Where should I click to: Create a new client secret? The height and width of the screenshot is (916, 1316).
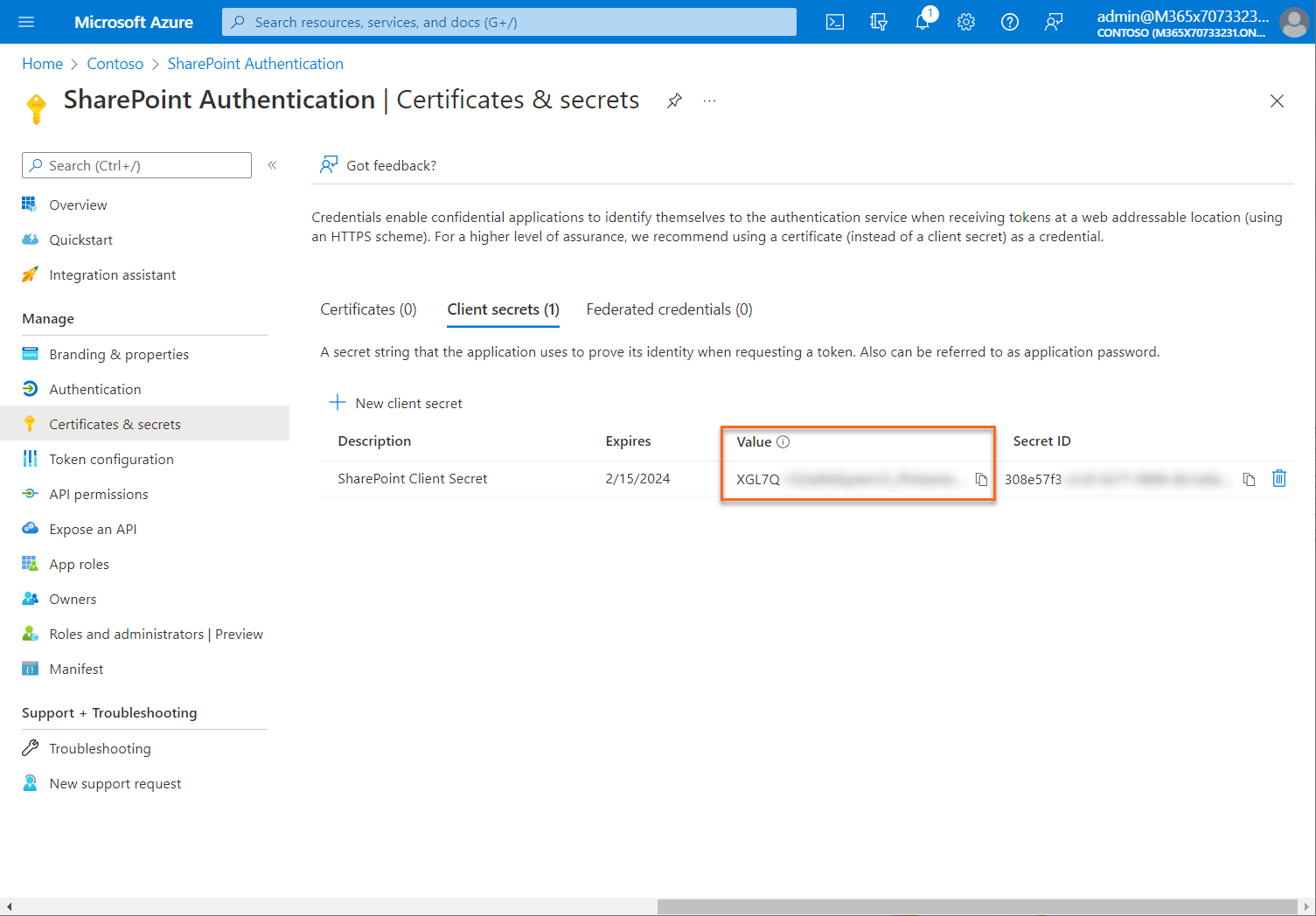point(396,403)
